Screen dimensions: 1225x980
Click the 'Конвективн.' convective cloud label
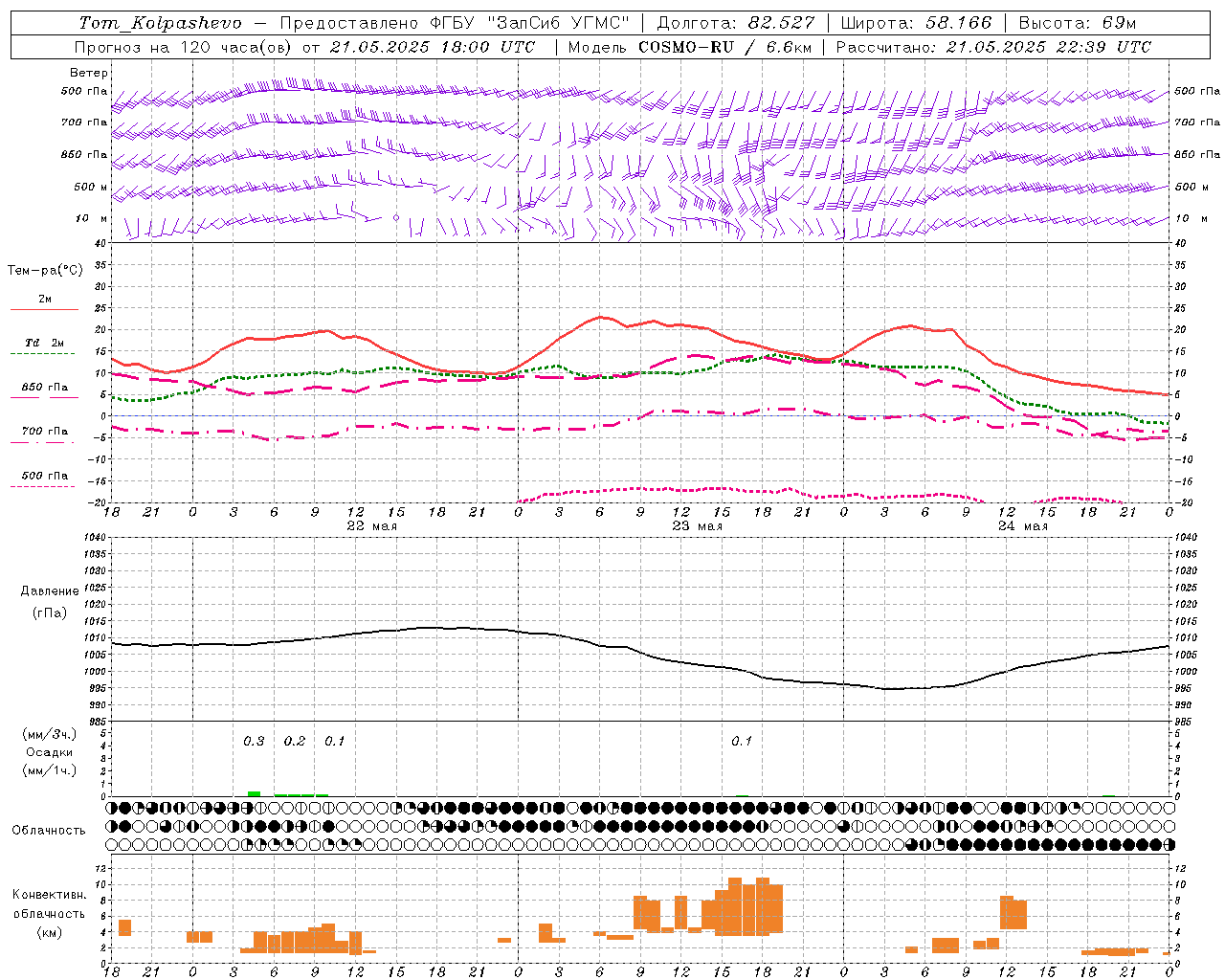click(x=50, y=895)
